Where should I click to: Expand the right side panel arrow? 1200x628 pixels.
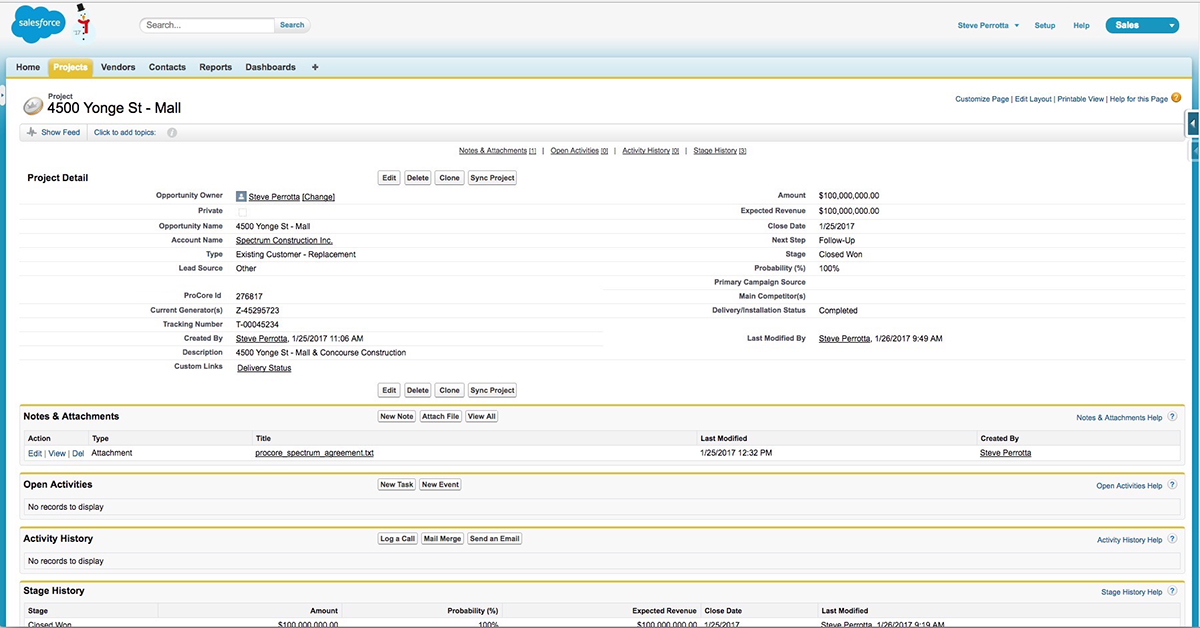click(x=1193, y=123)
